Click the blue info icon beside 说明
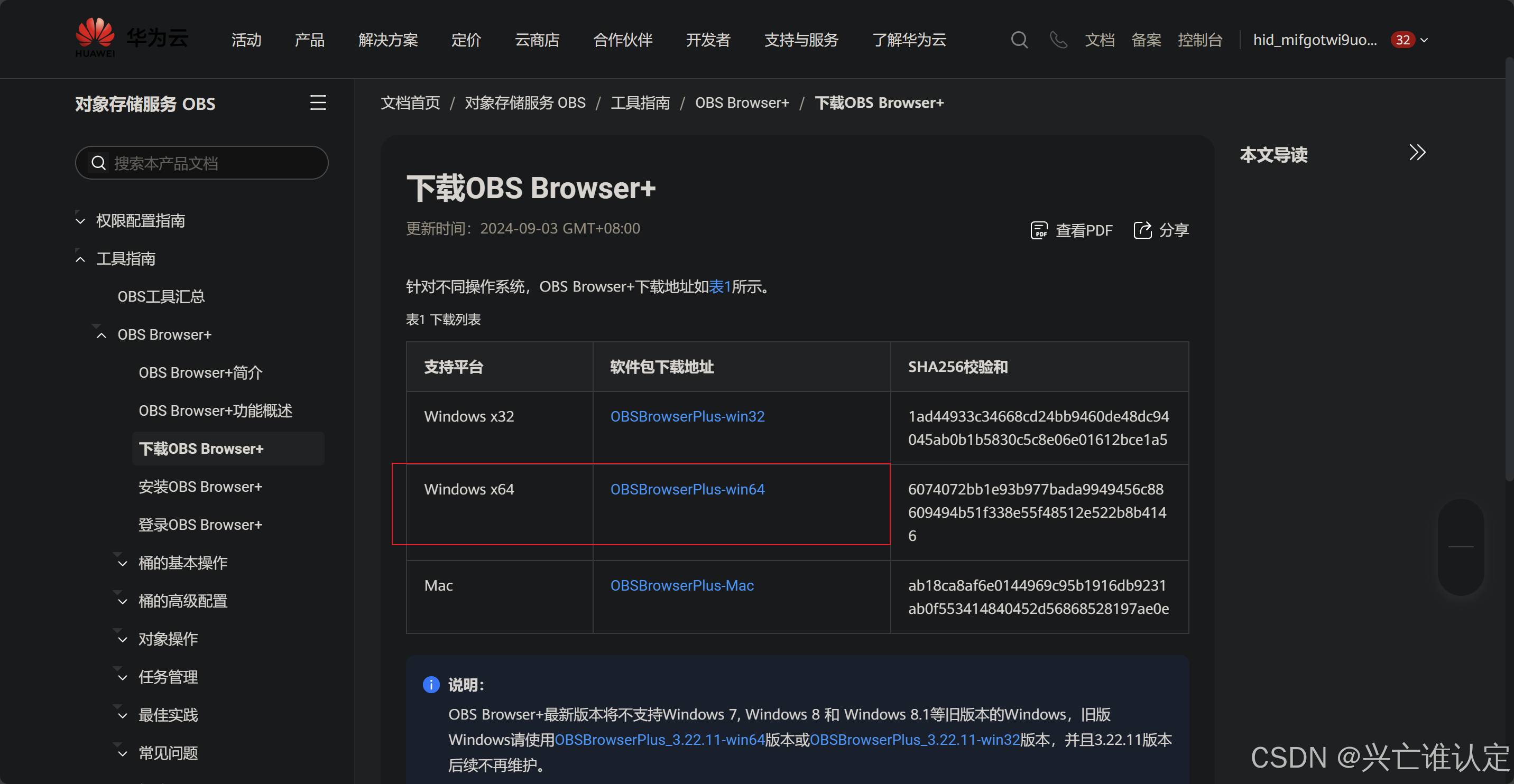 click(x=431, y=685)
